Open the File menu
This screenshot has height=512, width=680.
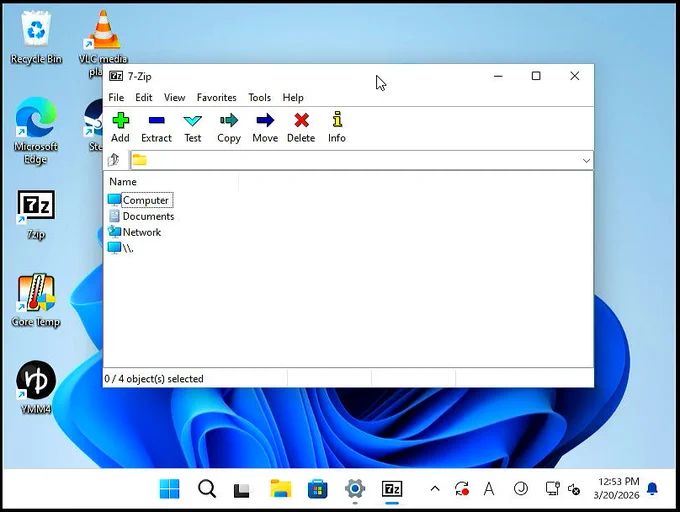[116, 98]
